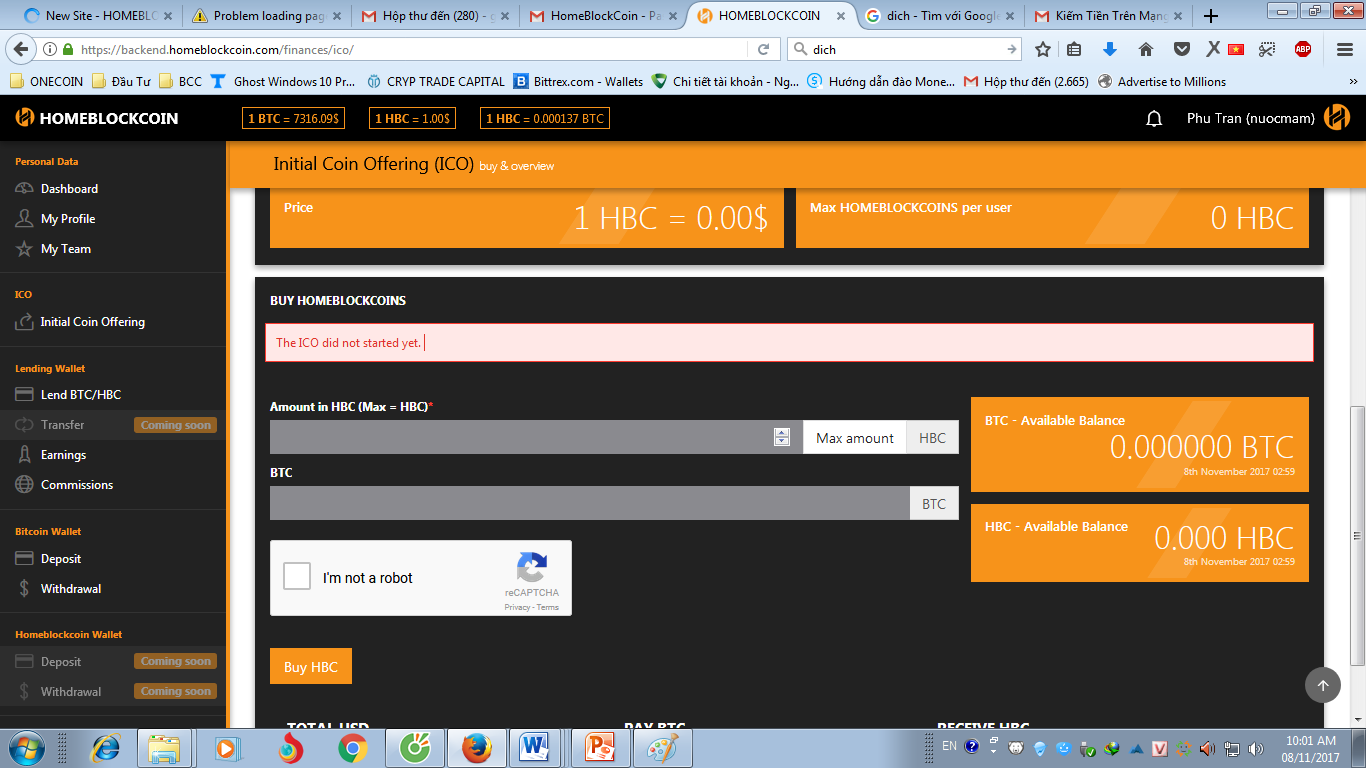Screen dimensions: 1366x768
Task: Click the BTC amount input field
Action: tap(590, 503)
